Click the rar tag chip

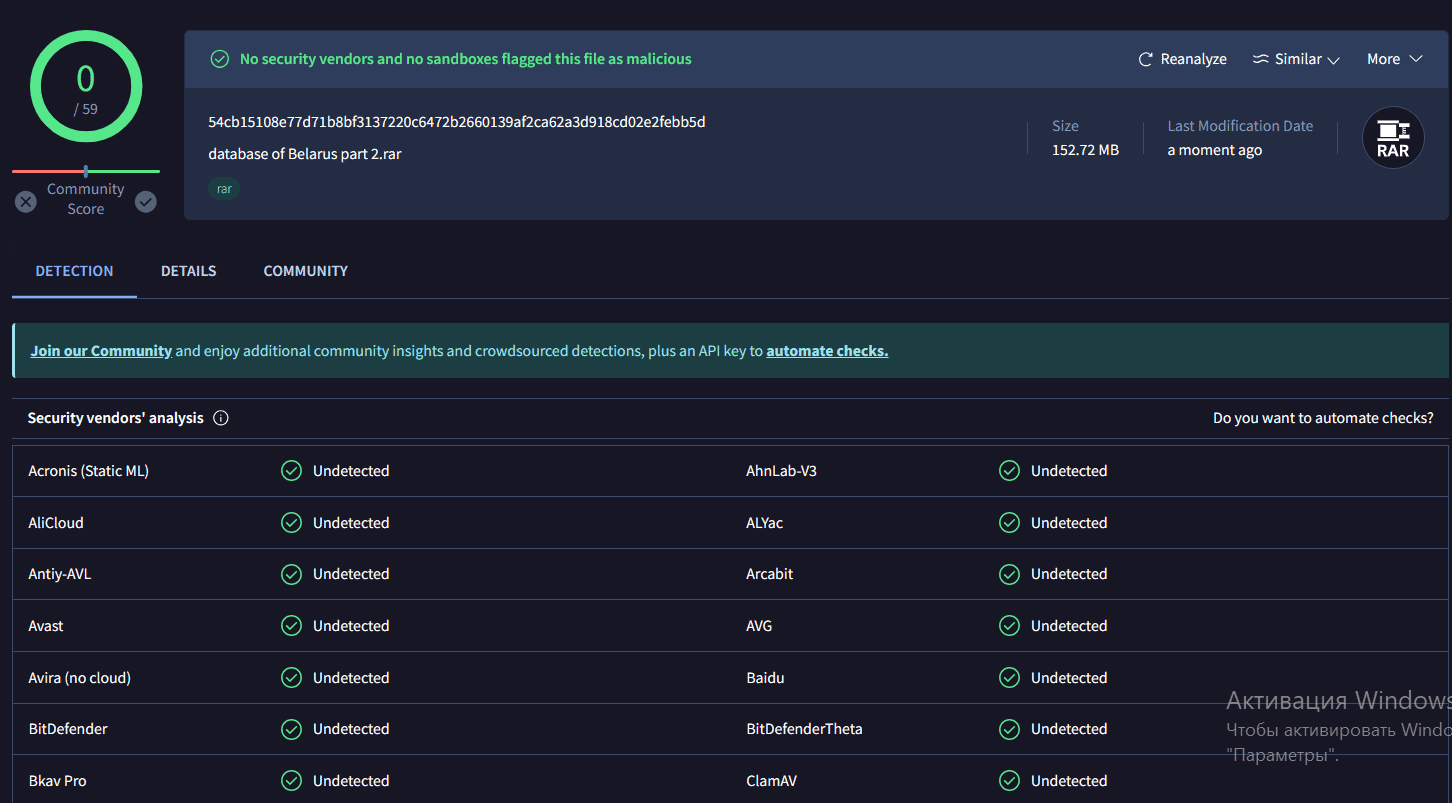(224, 188)
